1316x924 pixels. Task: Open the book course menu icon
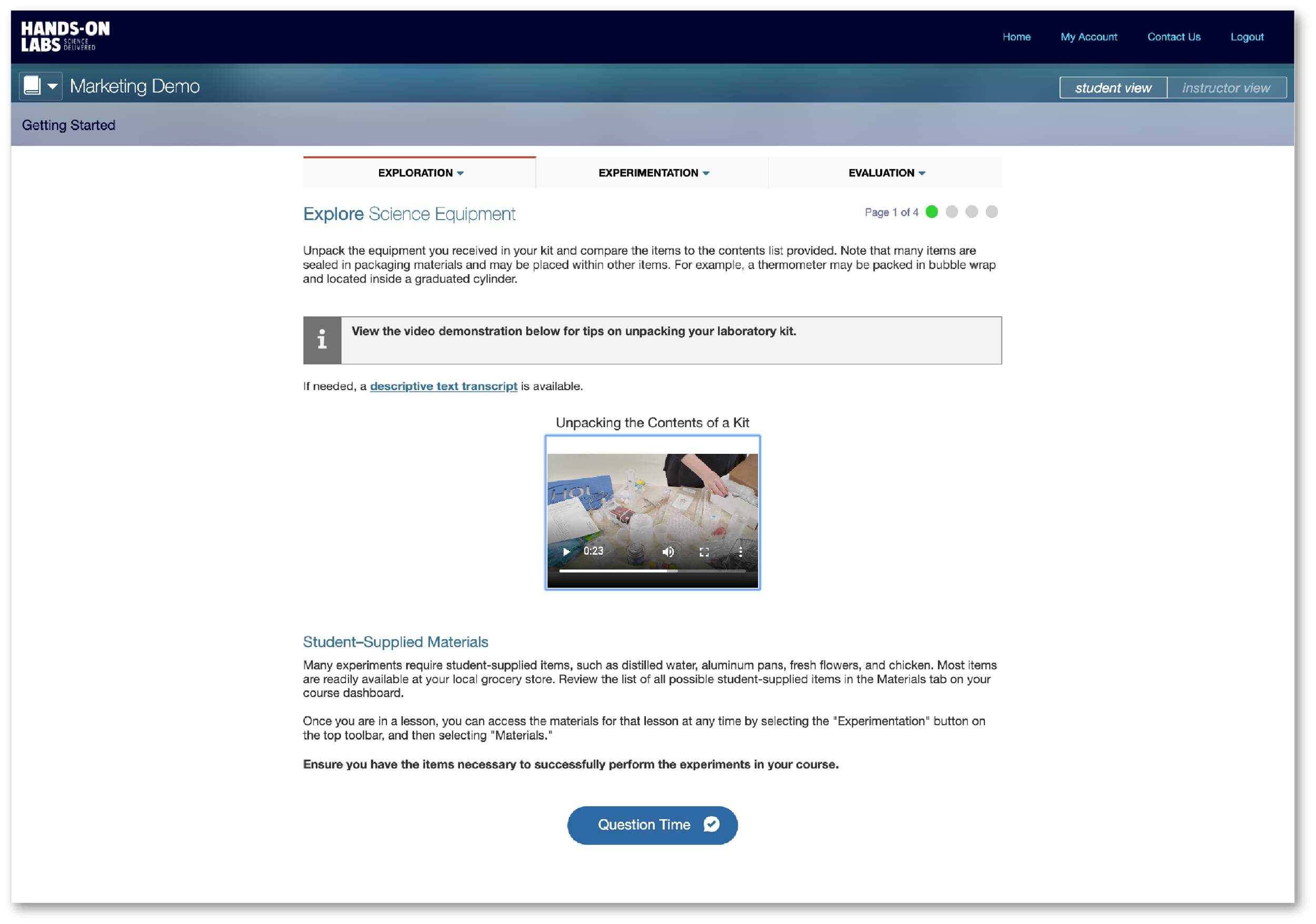tap(40, 86)
